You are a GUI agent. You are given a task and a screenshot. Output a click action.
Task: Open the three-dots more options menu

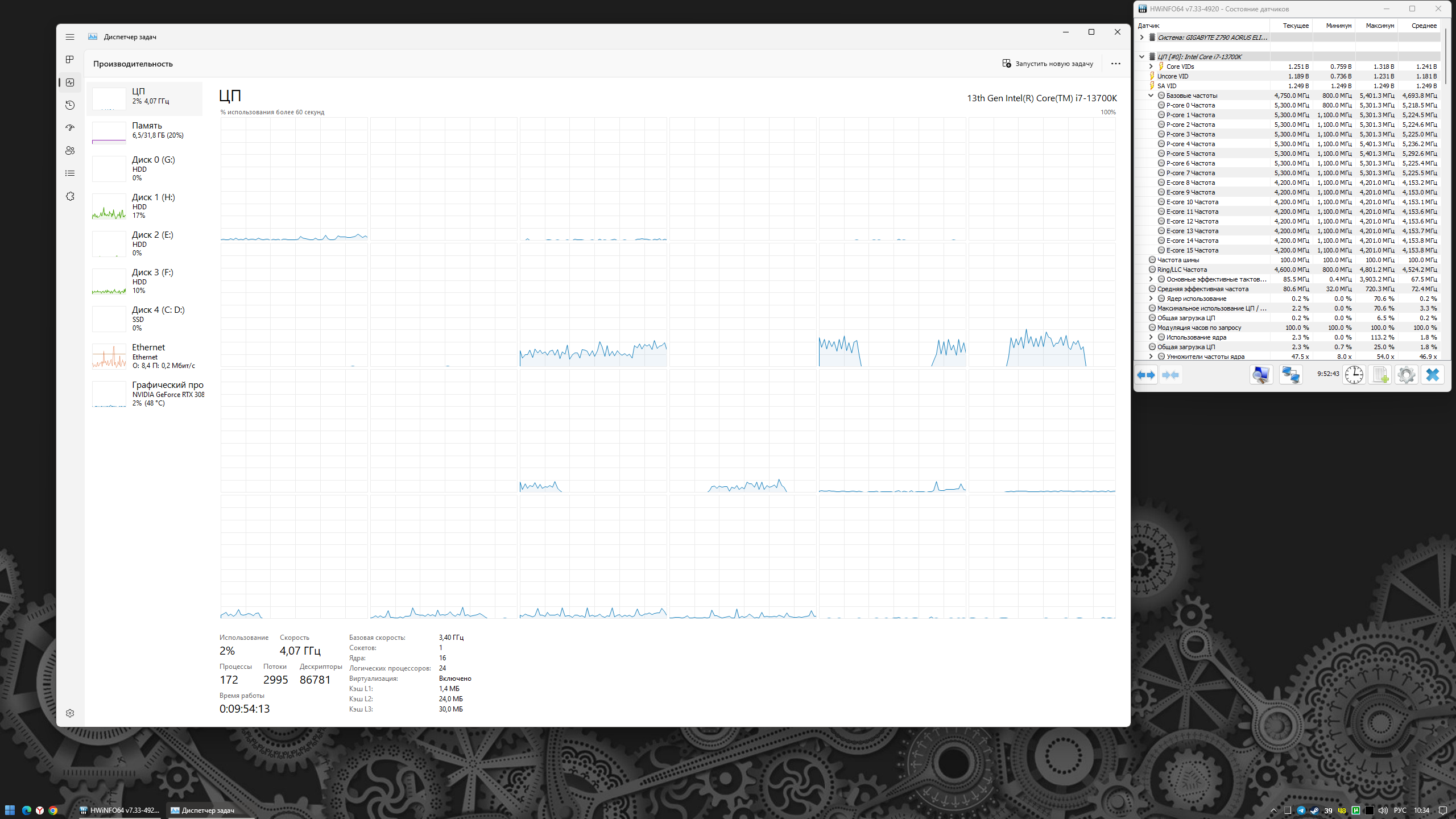(1115, 64)
